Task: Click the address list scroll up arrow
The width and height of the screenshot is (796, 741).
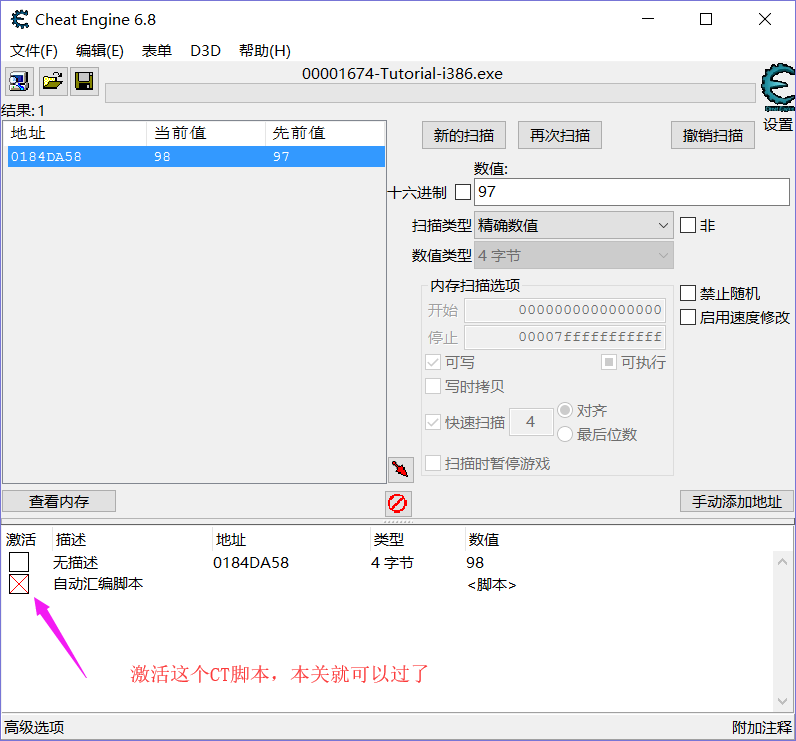Action: pyautogui.click(x=782, y=561)
